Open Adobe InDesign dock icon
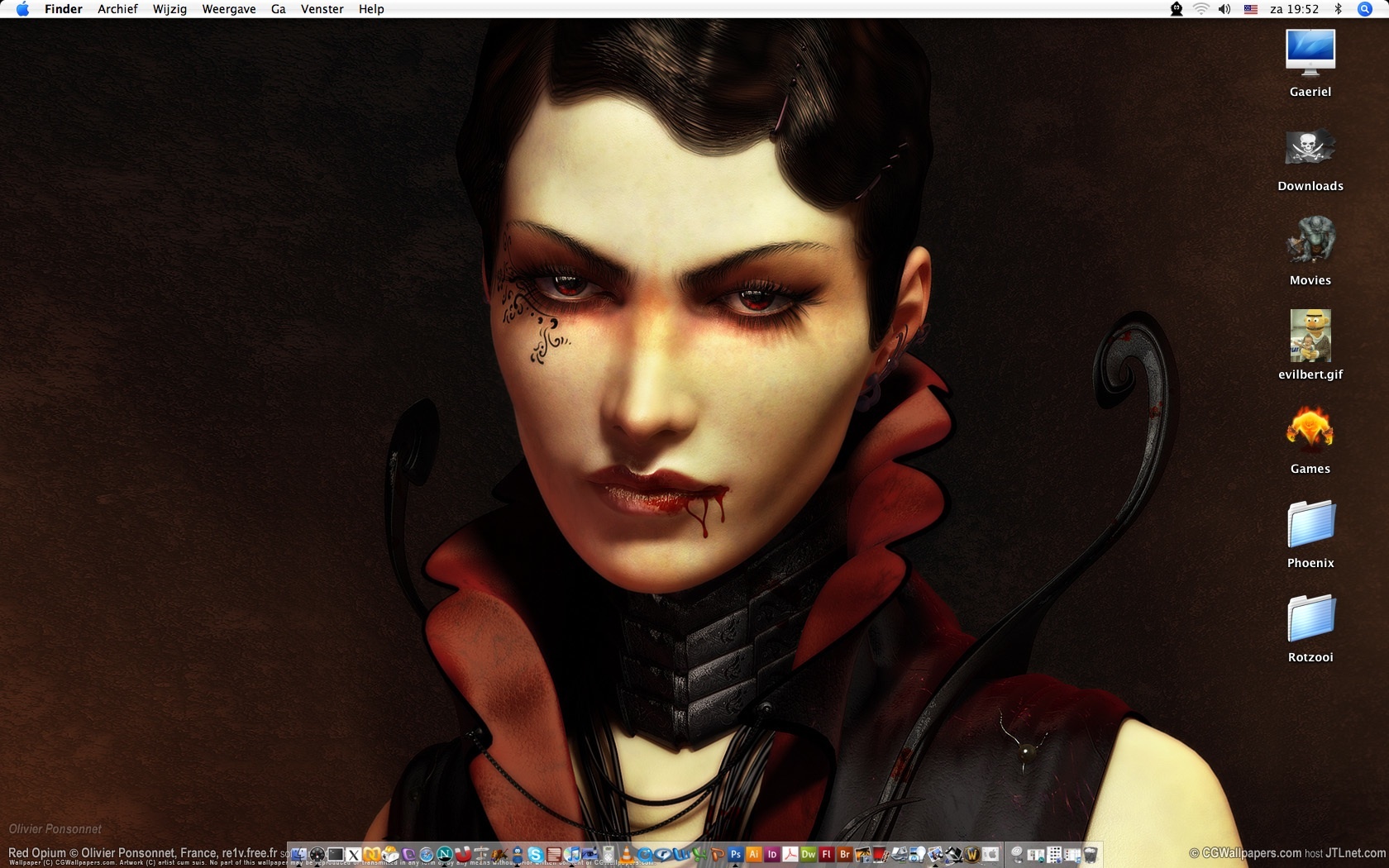 pyautogui.click(x=771, y=855)
